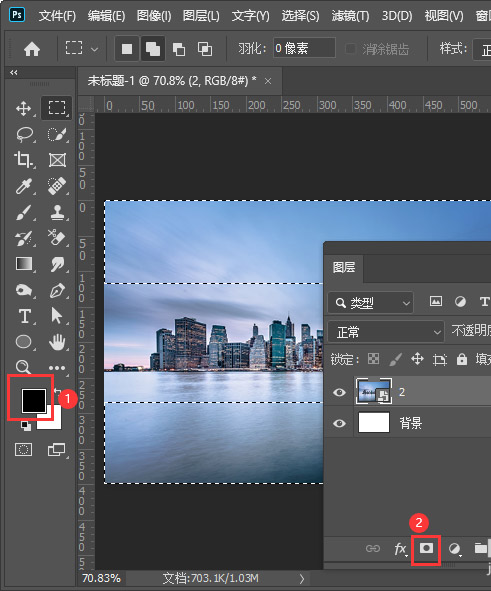Choose Add to selection mode
Screen dimensions: 491x591
153,49
